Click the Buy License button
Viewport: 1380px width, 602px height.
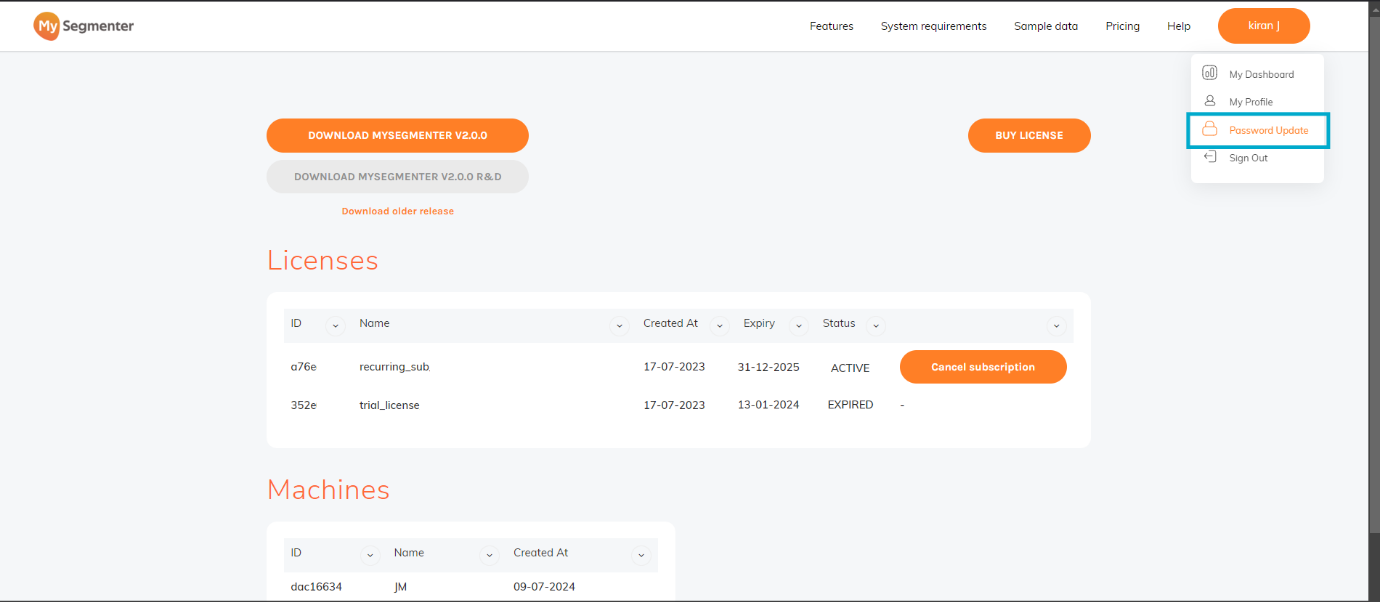[x=1028, y=135]
